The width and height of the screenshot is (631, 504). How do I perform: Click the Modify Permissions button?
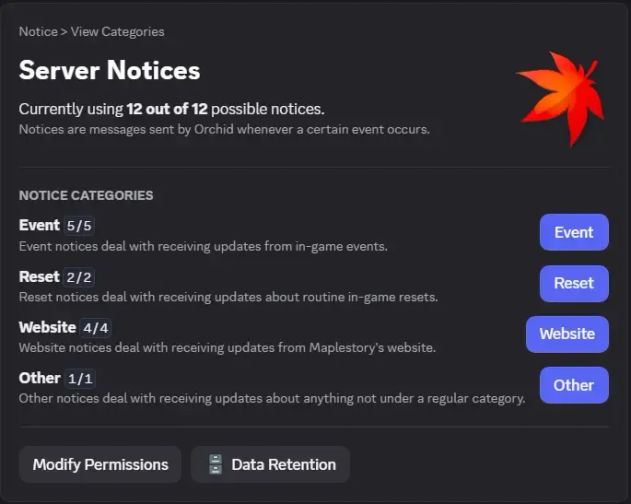(x=100, y=465)
